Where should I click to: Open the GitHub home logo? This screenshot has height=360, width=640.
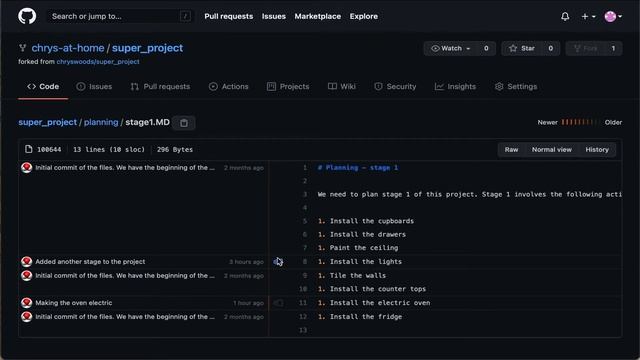[27, 16]
